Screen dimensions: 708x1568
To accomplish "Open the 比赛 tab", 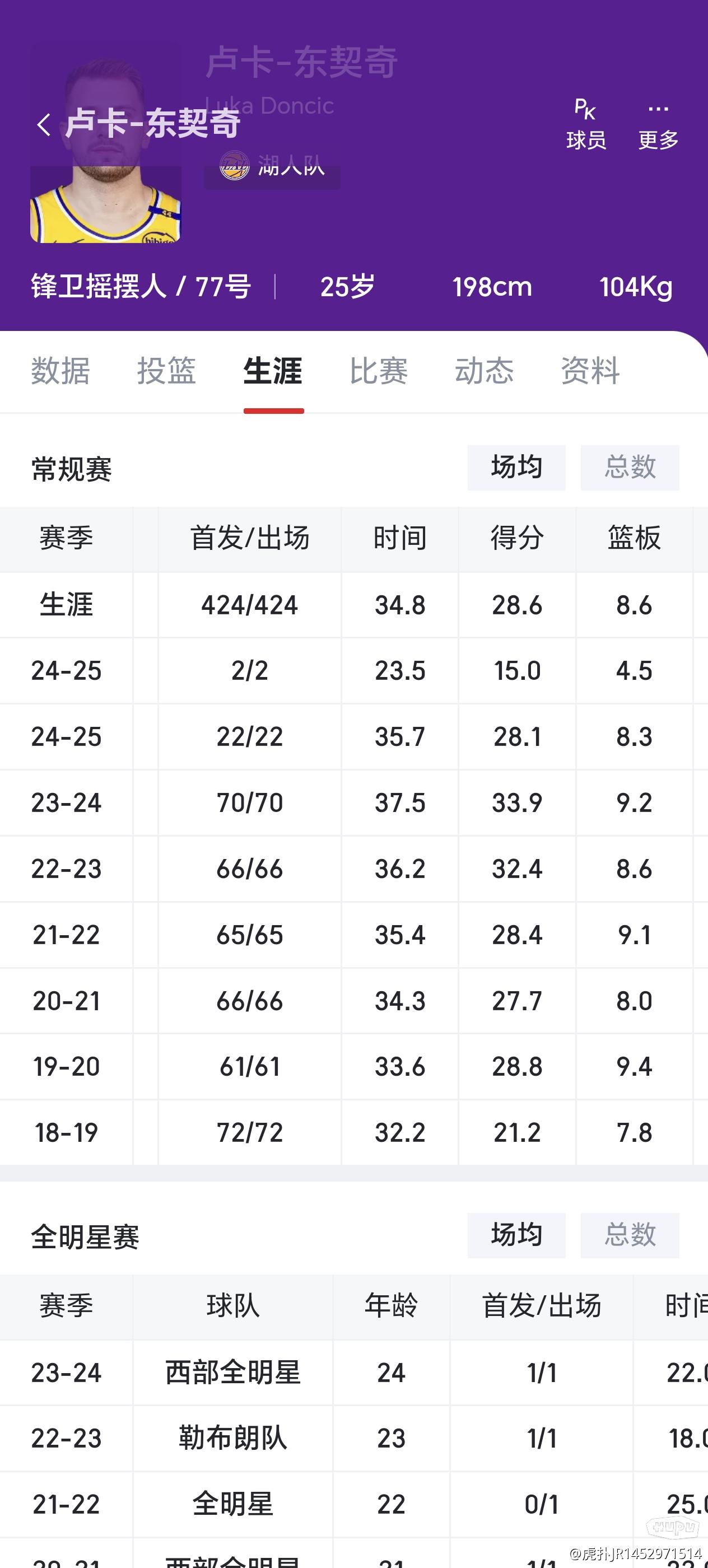I will coord(379,371).
